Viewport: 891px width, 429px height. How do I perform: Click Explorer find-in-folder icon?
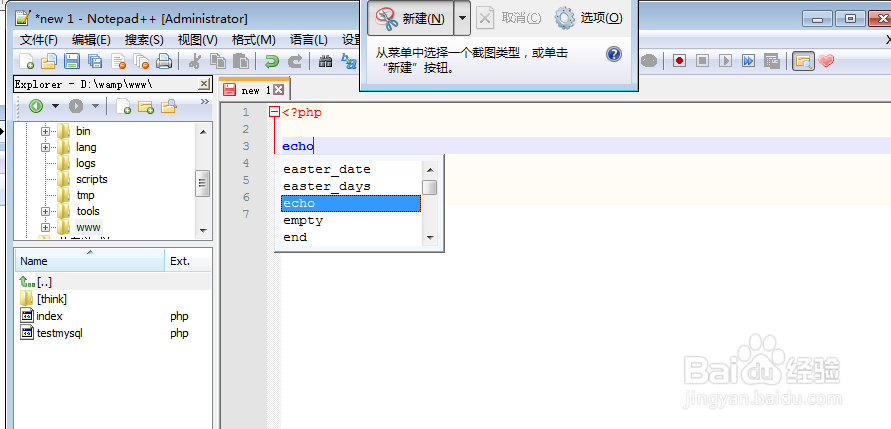tap(169, 106)
